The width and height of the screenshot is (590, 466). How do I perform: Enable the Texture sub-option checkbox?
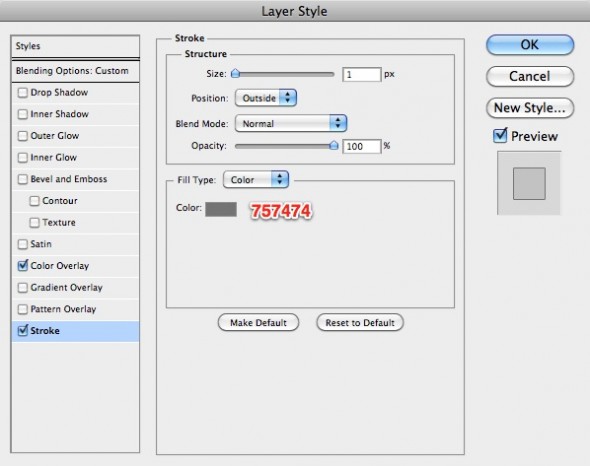pyautogui.click(x=34, y=222)
